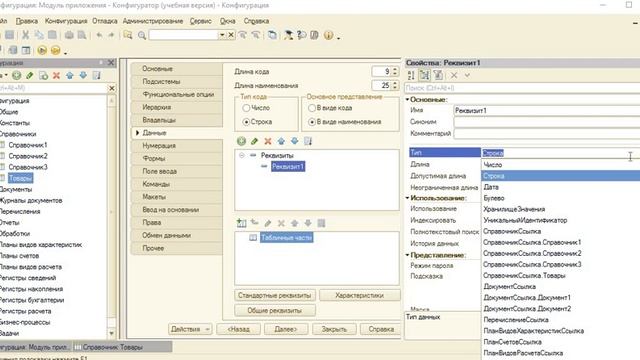This screenshot has width=640, height=360.
Task: Click the Далее button
Action: (x=286, y=329)
